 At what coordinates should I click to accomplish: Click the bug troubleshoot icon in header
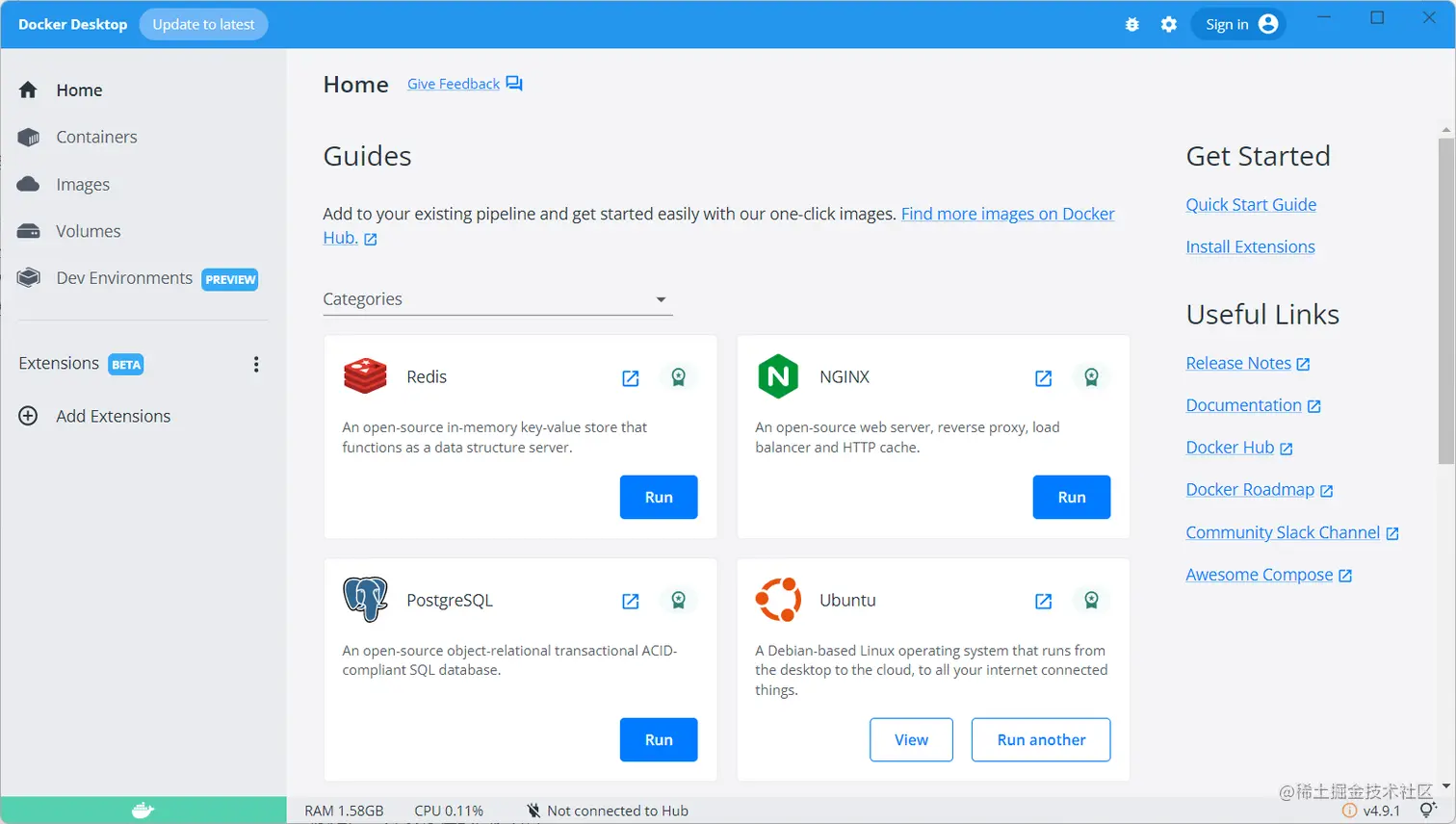point(1132,25)
